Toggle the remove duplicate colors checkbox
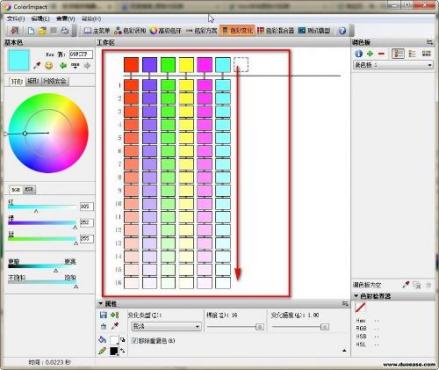Screen dimensions: 439x370 coord(135,341)
